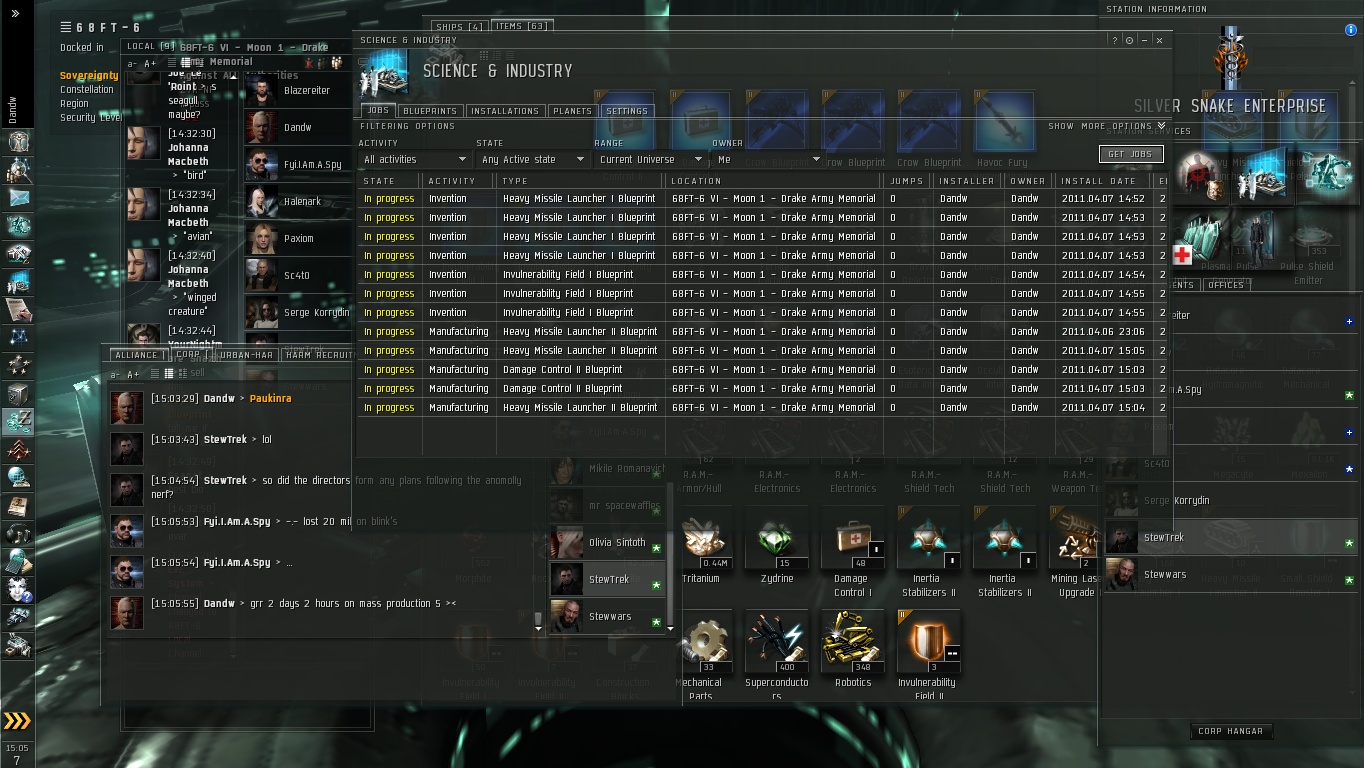Open the Jukebox headphones icon
The height and width of the screenshot is (768, 1364).
[18, 535]
